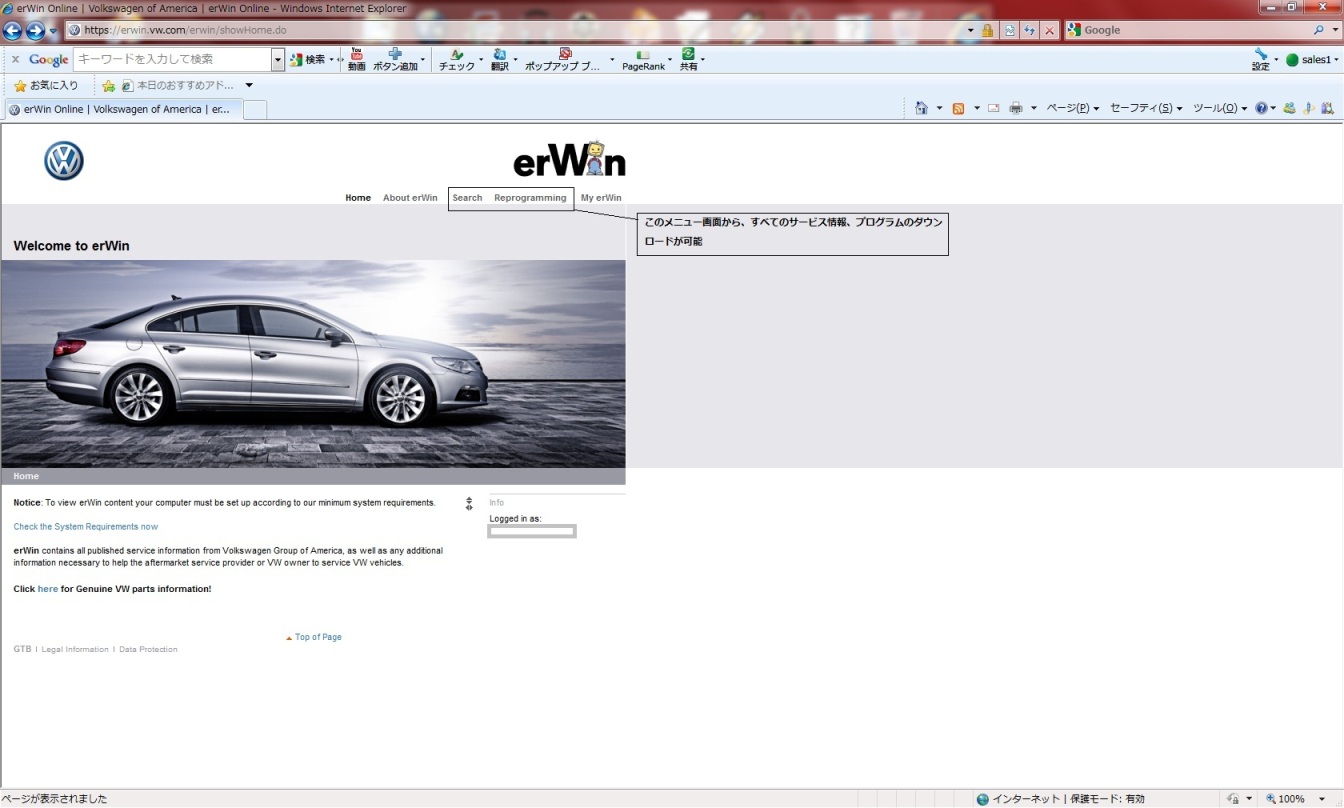Click the Volkswagen logo
This screenshot has width=1344, height=808.
pos(64,161)
